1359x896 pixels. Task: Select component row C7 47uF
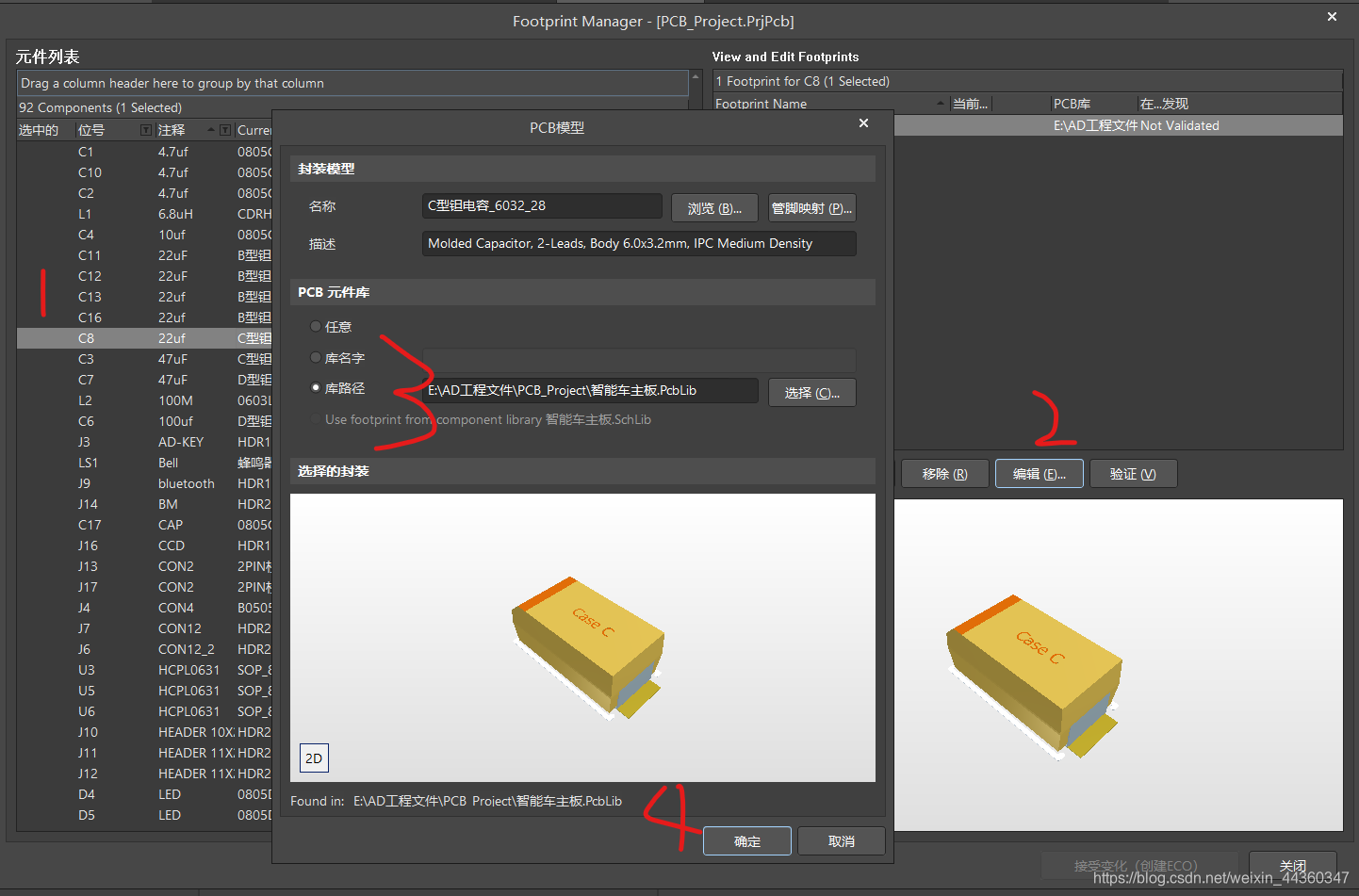[x=144, y=380]
